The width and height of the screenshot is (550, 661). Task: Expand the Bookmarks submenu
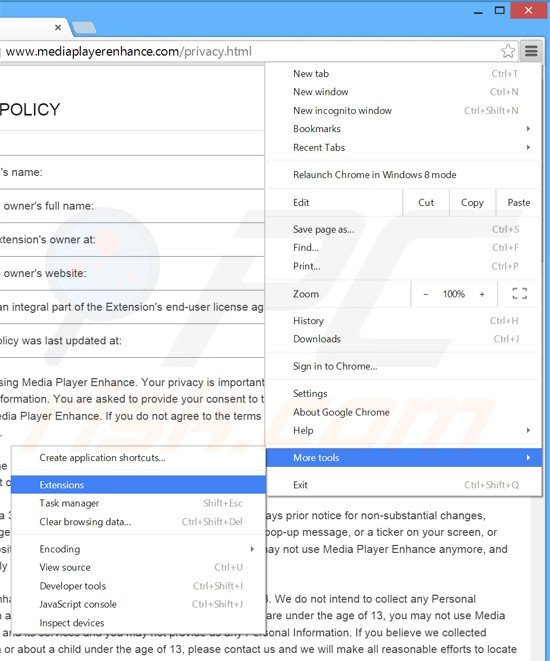404,129
